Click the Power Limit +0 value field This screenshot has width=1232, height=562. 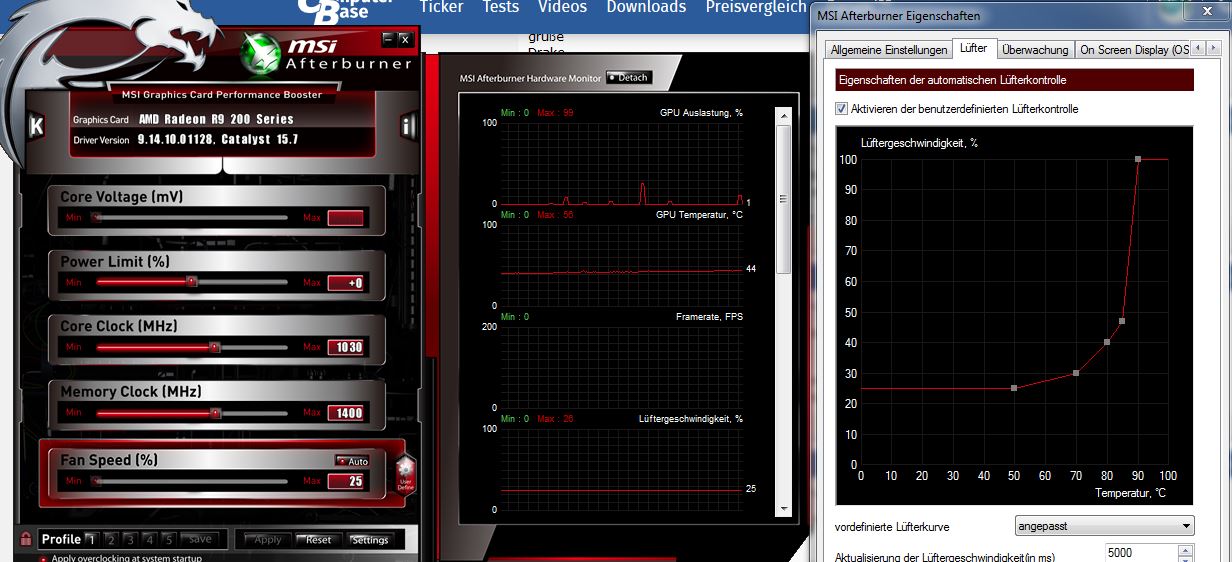tap(346, 283)
